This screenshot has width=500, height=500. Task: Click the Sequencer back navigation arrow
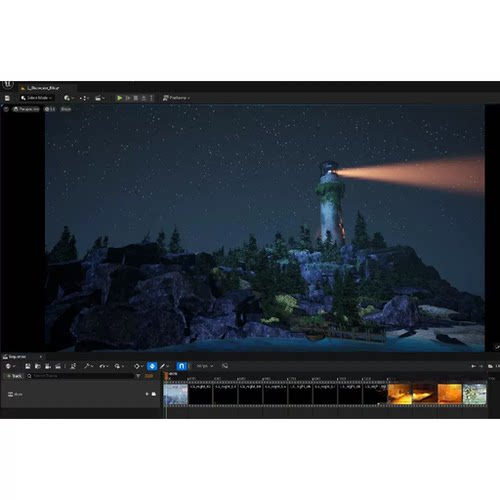473,366
